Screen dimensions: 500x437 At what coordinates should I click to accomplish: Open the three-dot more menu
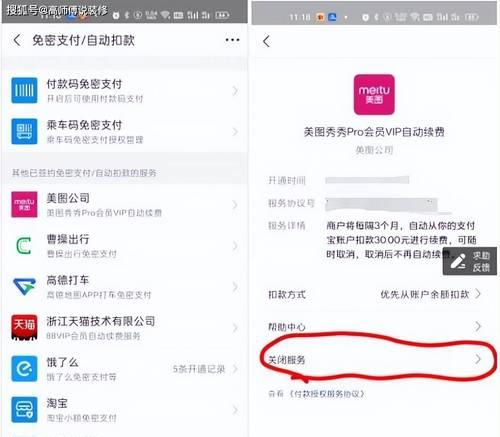click(232, 40)
